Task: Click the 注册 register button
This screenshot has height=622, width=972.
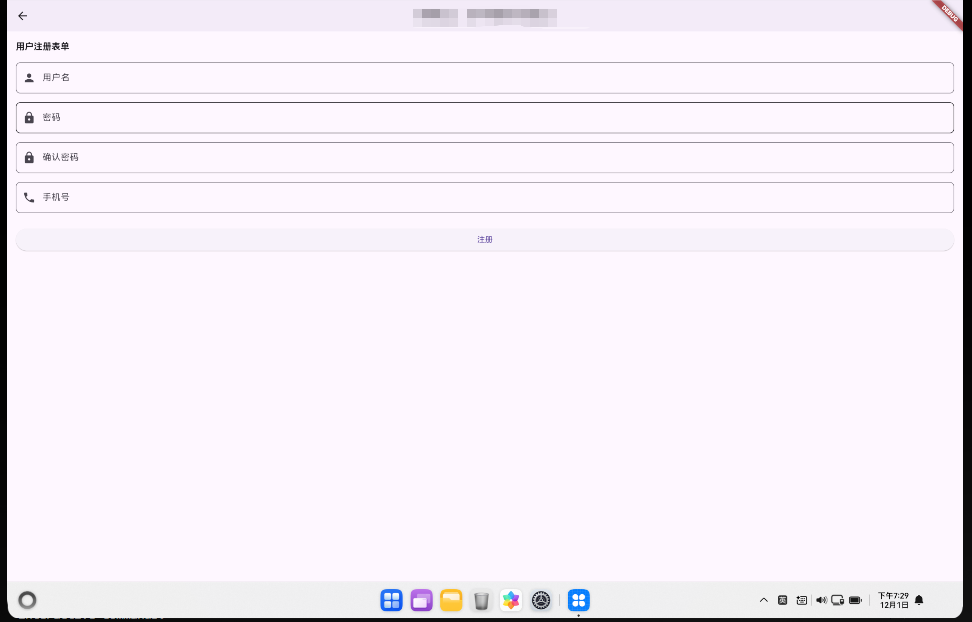Action: (x=485, y=239)
